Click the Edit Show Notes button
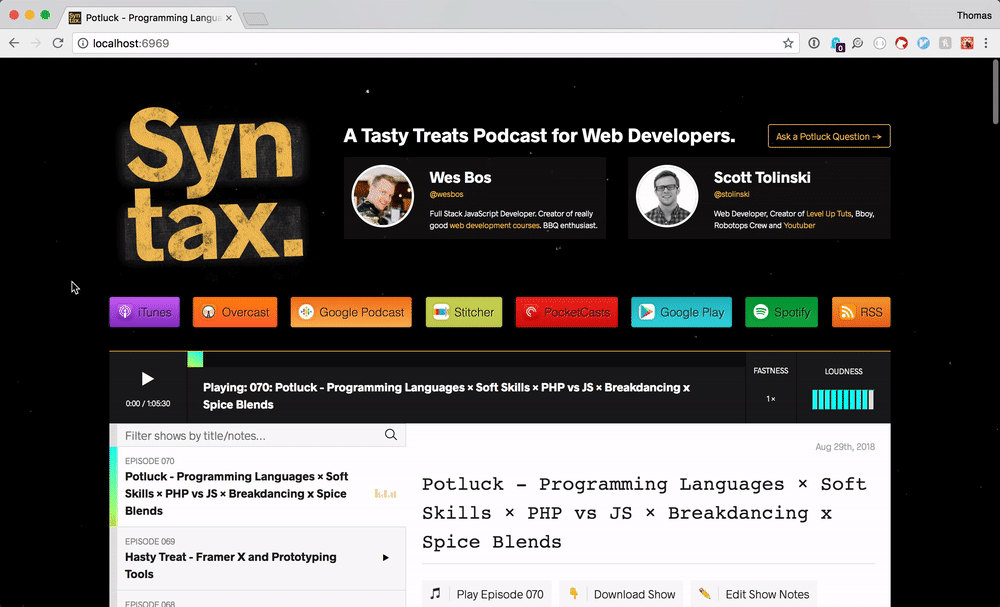This screenshot has height=607, width=1000. pyautogui.click(x=753, y=594)
